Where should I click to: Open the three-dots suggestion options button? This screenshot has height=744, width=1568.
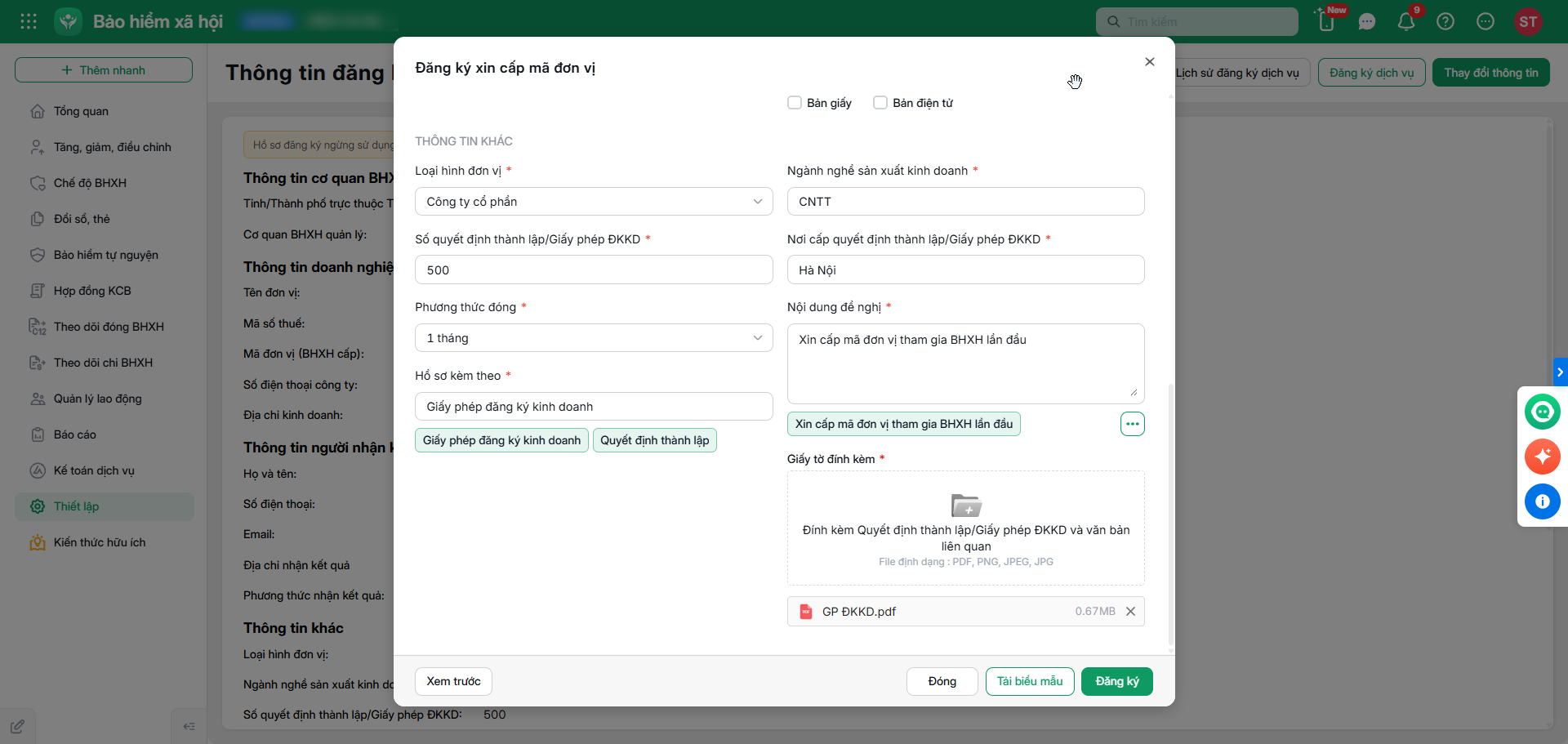[1132, 424]
